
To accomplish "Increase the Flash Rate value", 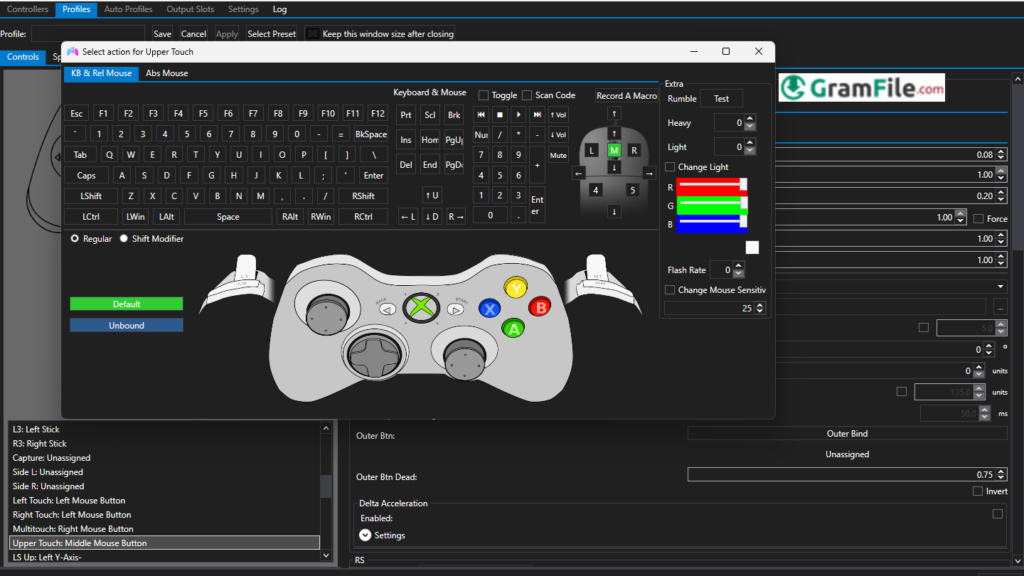I will (x=738, y=265).
